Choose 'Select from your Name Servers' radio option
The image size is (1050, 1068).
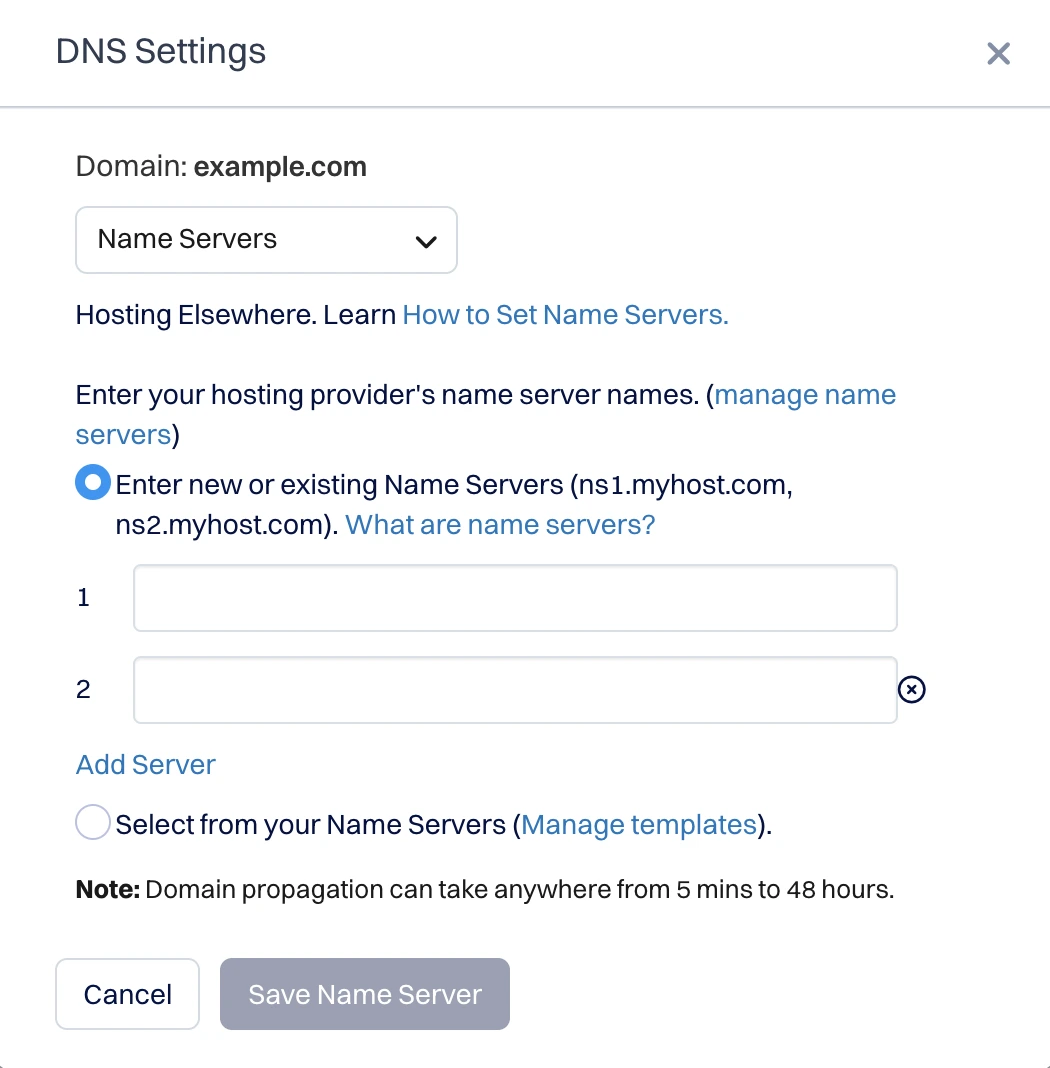93,824
